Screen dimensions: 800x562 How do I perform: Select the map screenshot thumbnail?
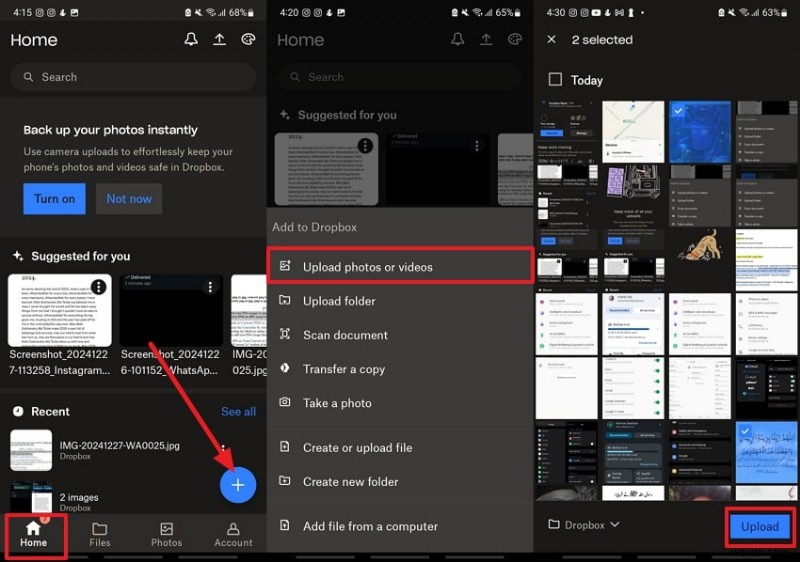pyautogui.click(x=633, y=132)
